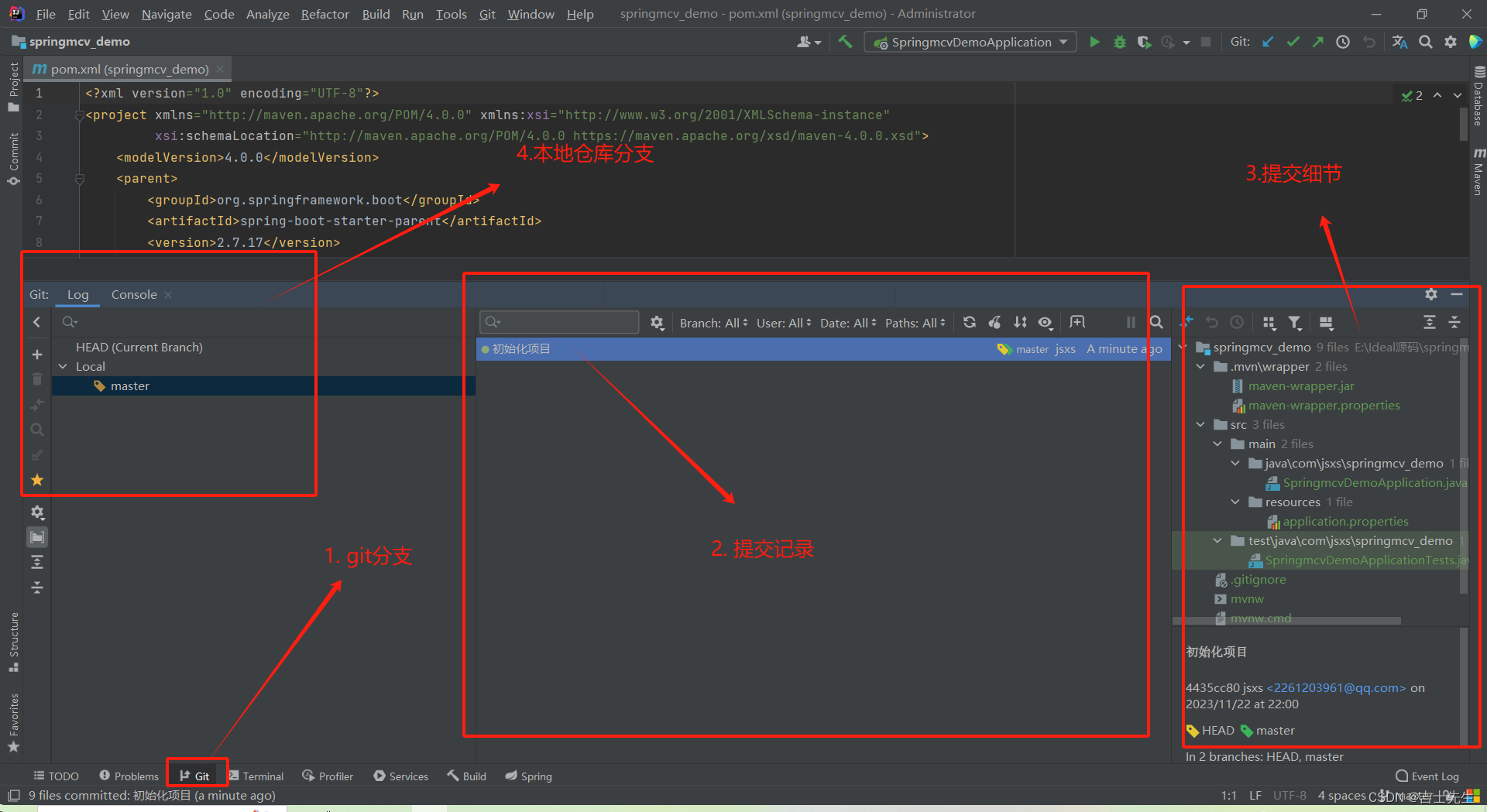Mark branch as favorite with star icon

tap(36, 480)
